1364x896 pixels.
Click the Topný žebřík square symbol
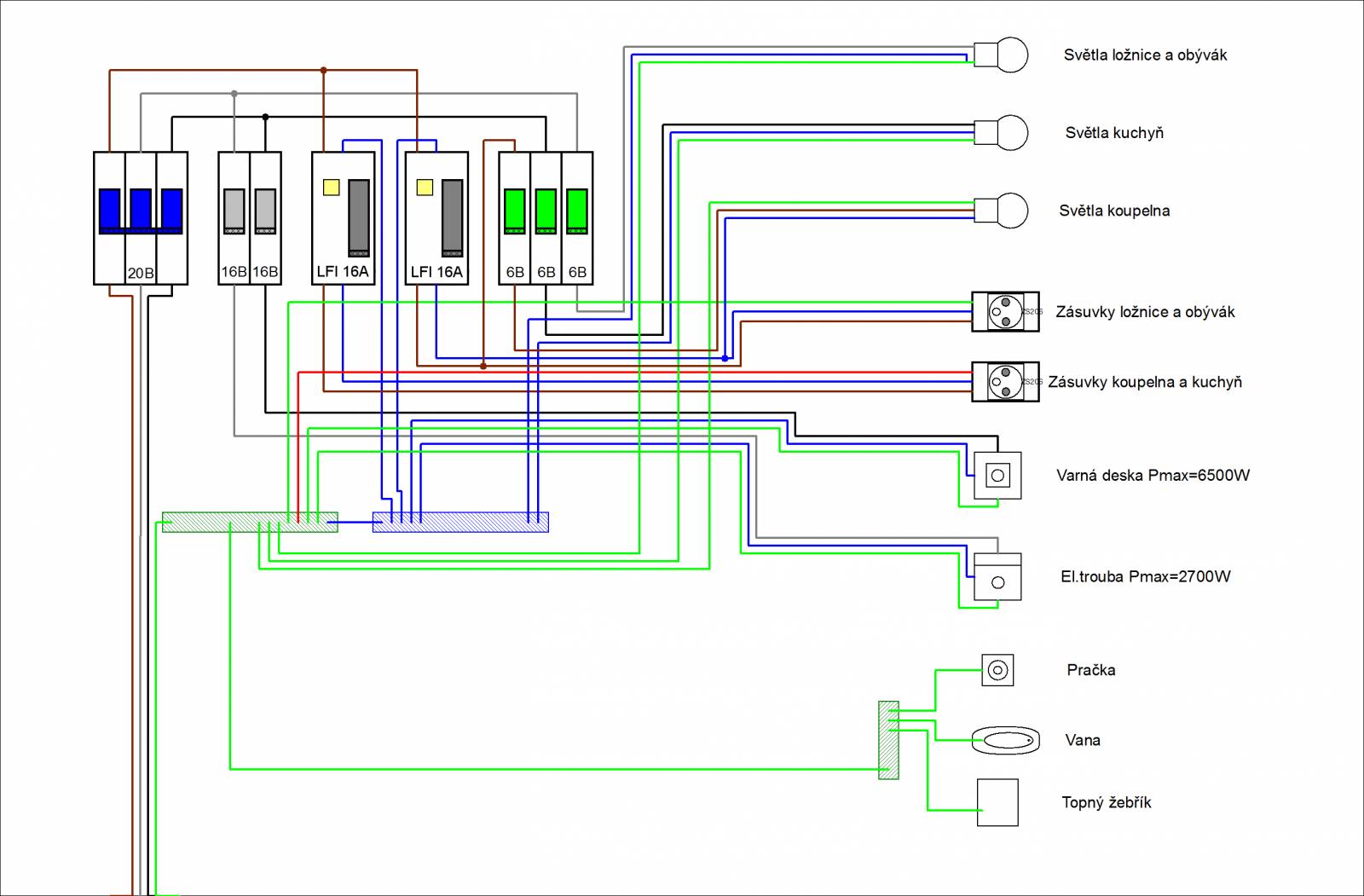point(997,802)
